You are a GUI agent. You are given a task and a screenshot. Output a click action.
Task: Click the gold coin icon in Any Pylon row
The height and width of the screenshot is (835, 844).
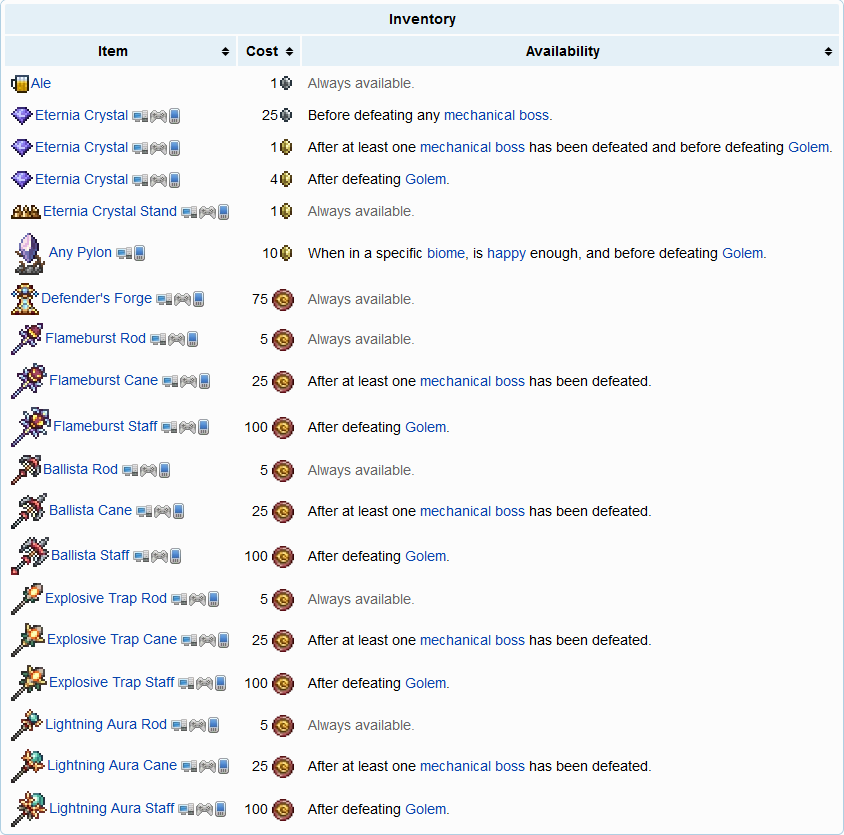click(x=286, y=253)
